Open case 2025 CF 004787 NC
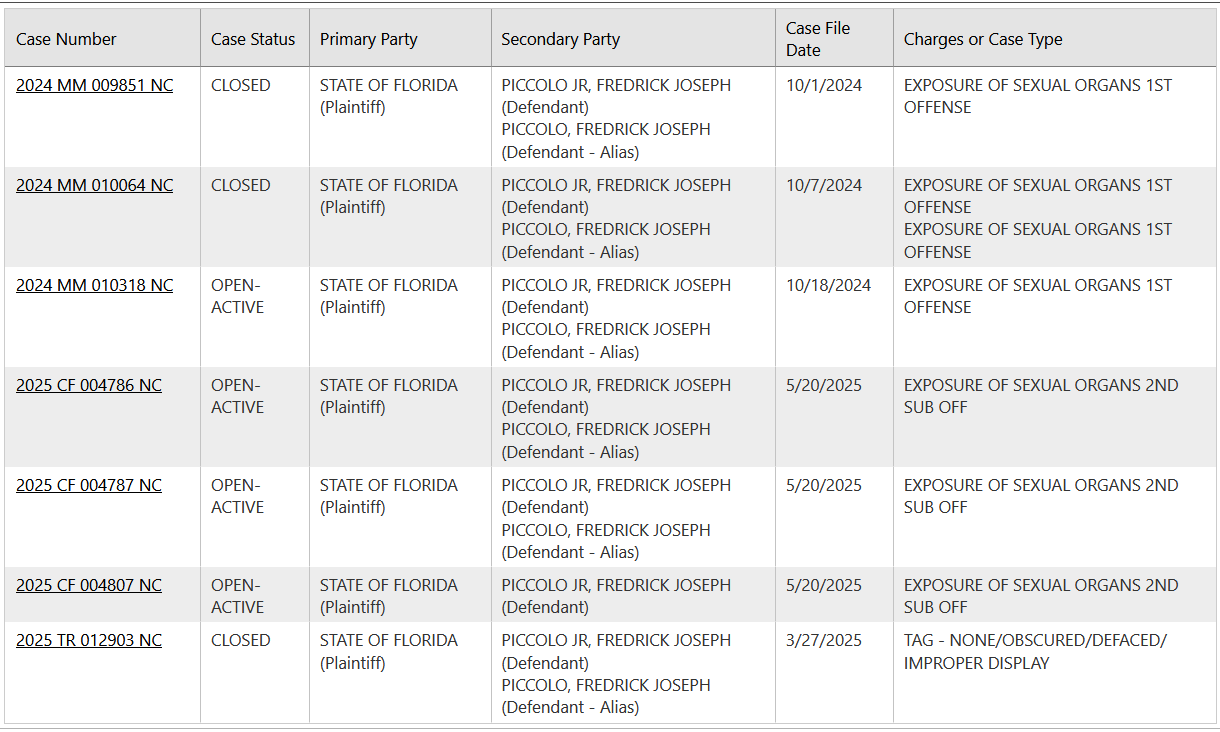Screen dimensions: 1220x732 coord(89,486)
